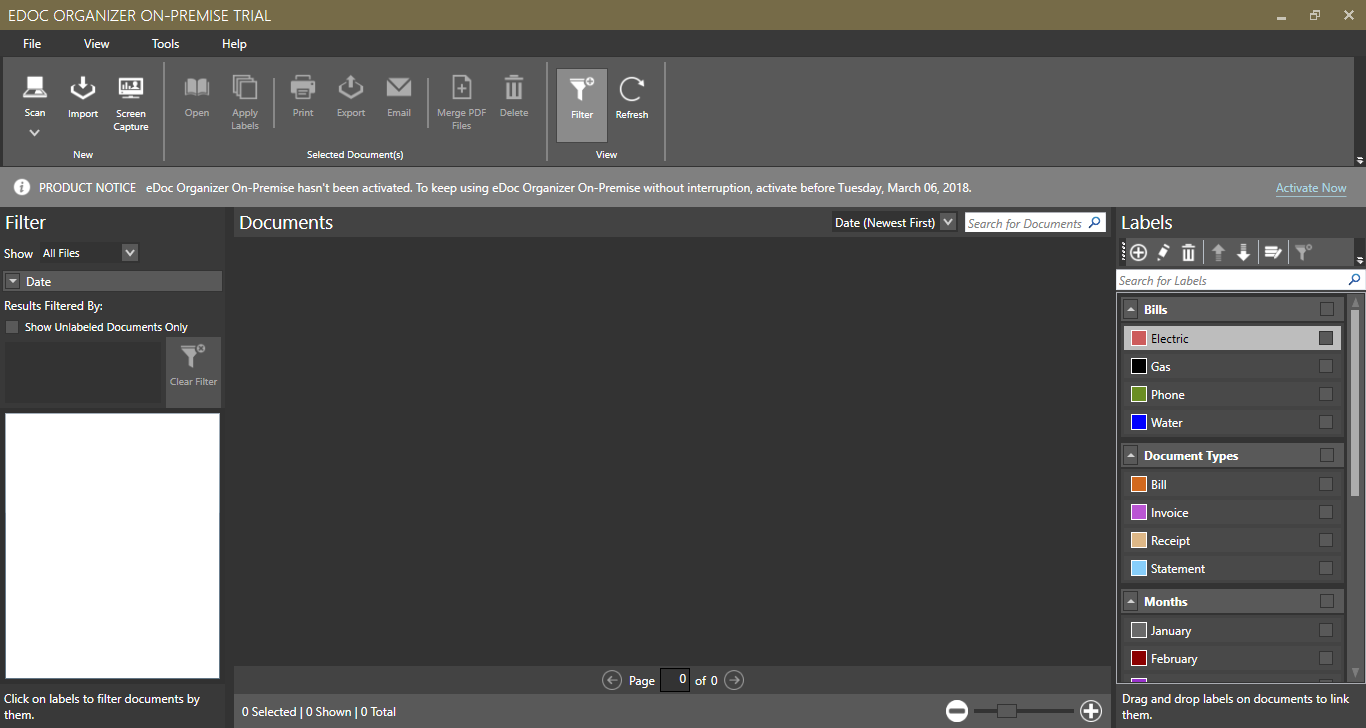
Task: Click the edit labels list icon
Action: (1273, 253)
